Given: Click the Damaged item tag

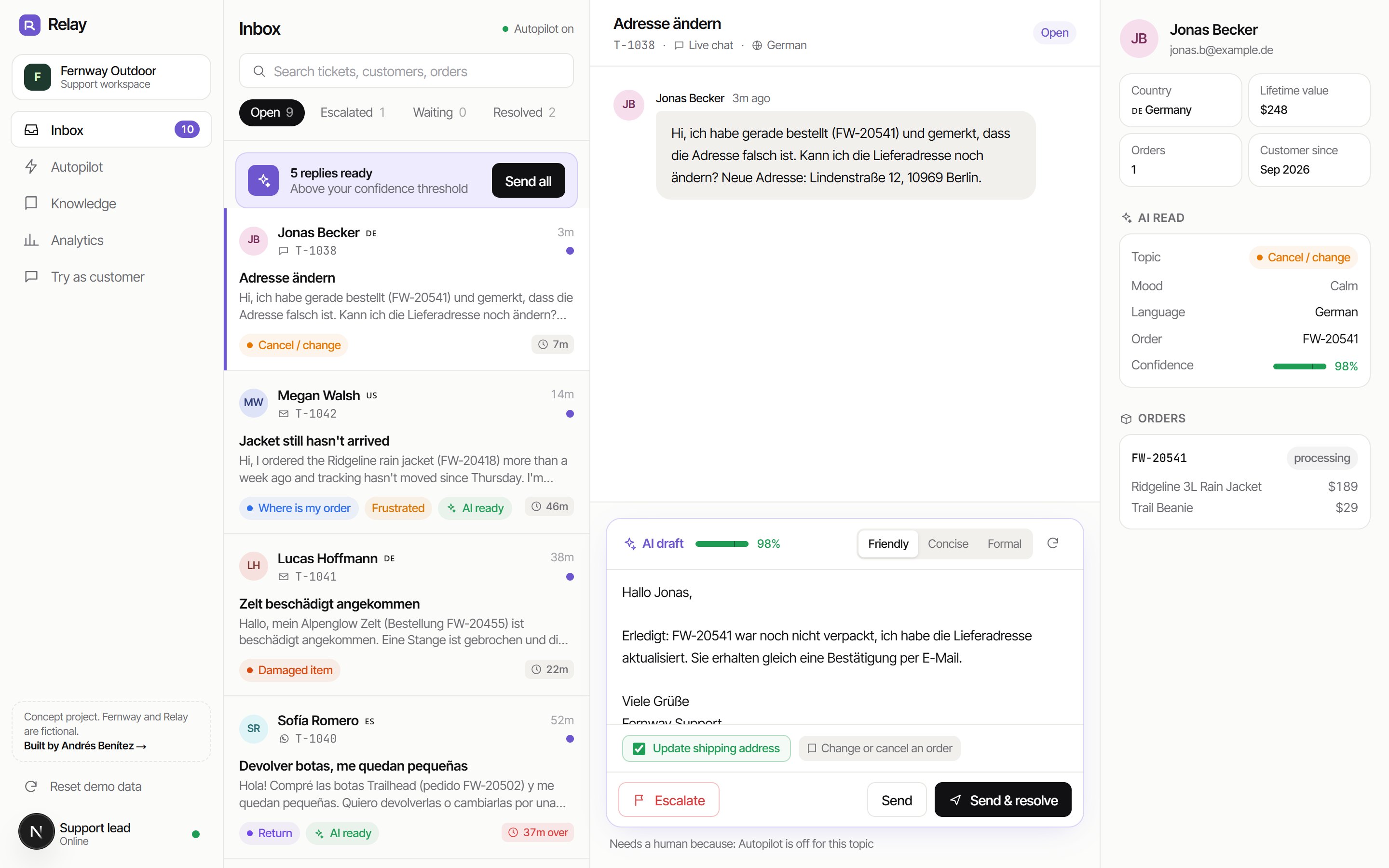Looking at the screenshot, I should pos(290,670).
